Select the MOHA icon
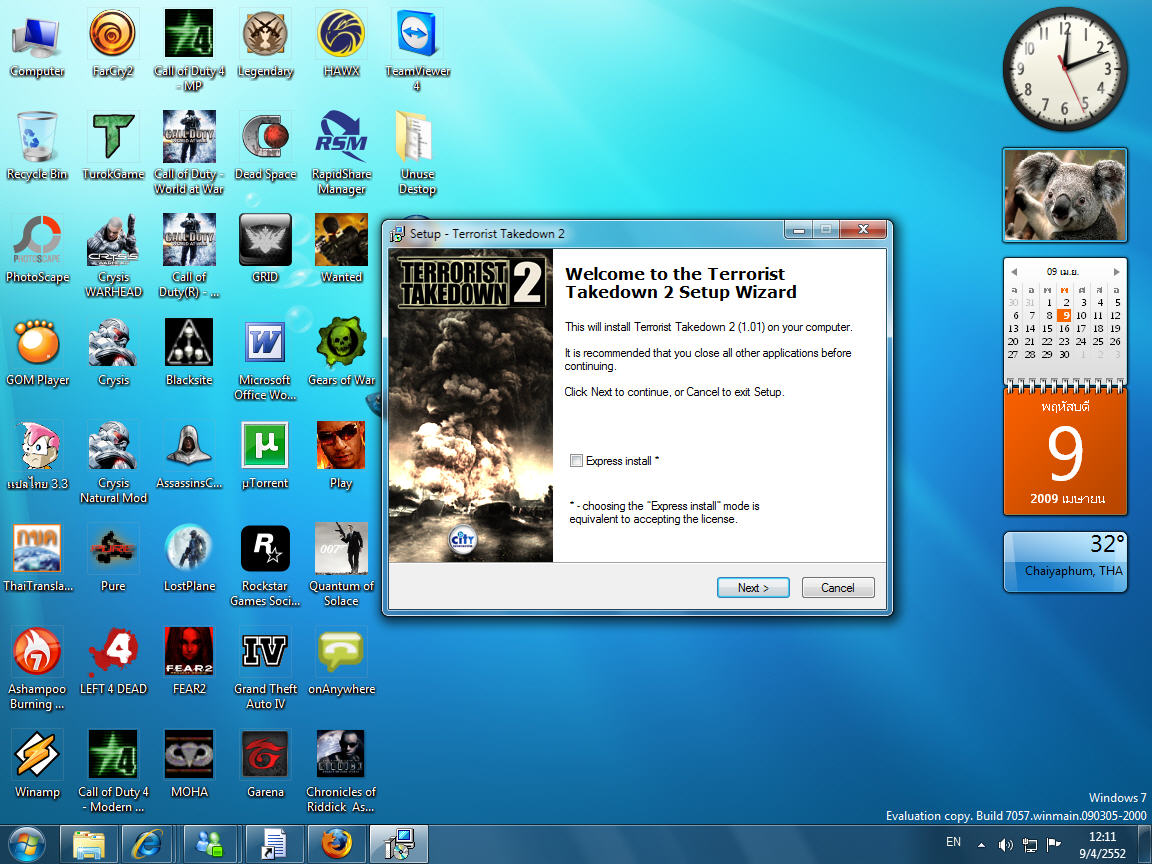 tap(189, 763)
